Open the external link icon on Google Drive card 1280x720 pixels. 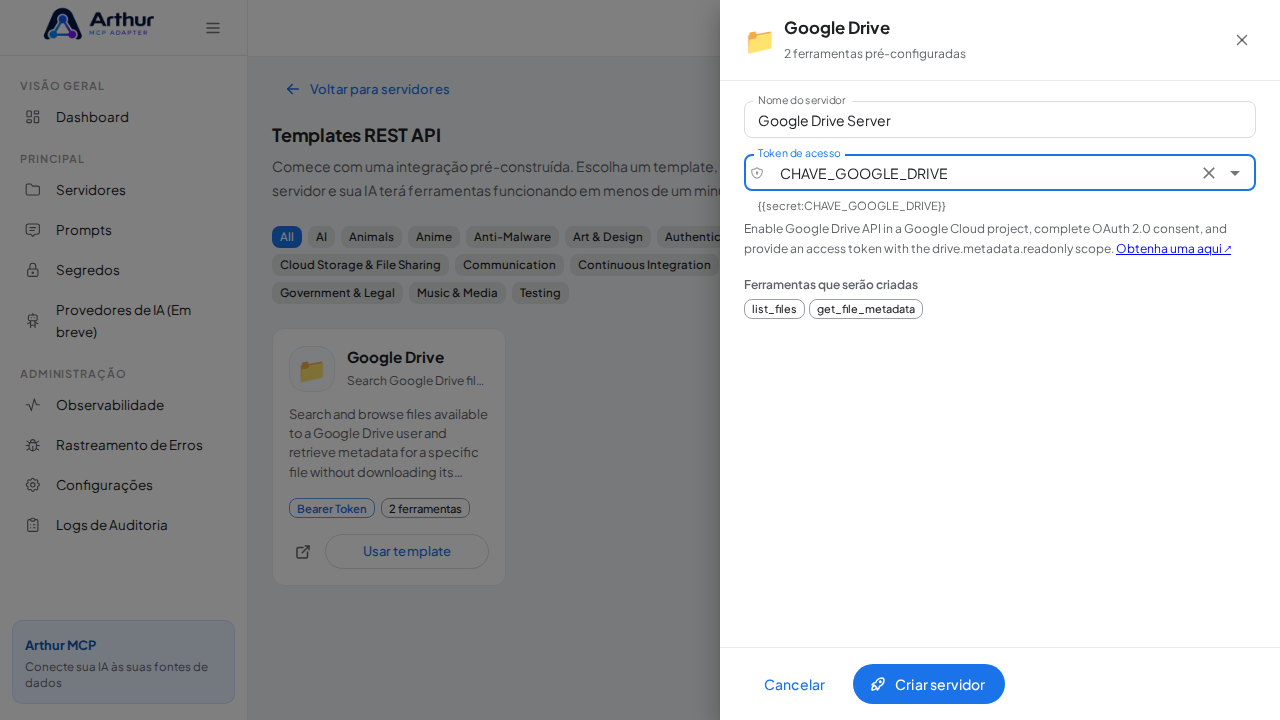tap(303, 552)
